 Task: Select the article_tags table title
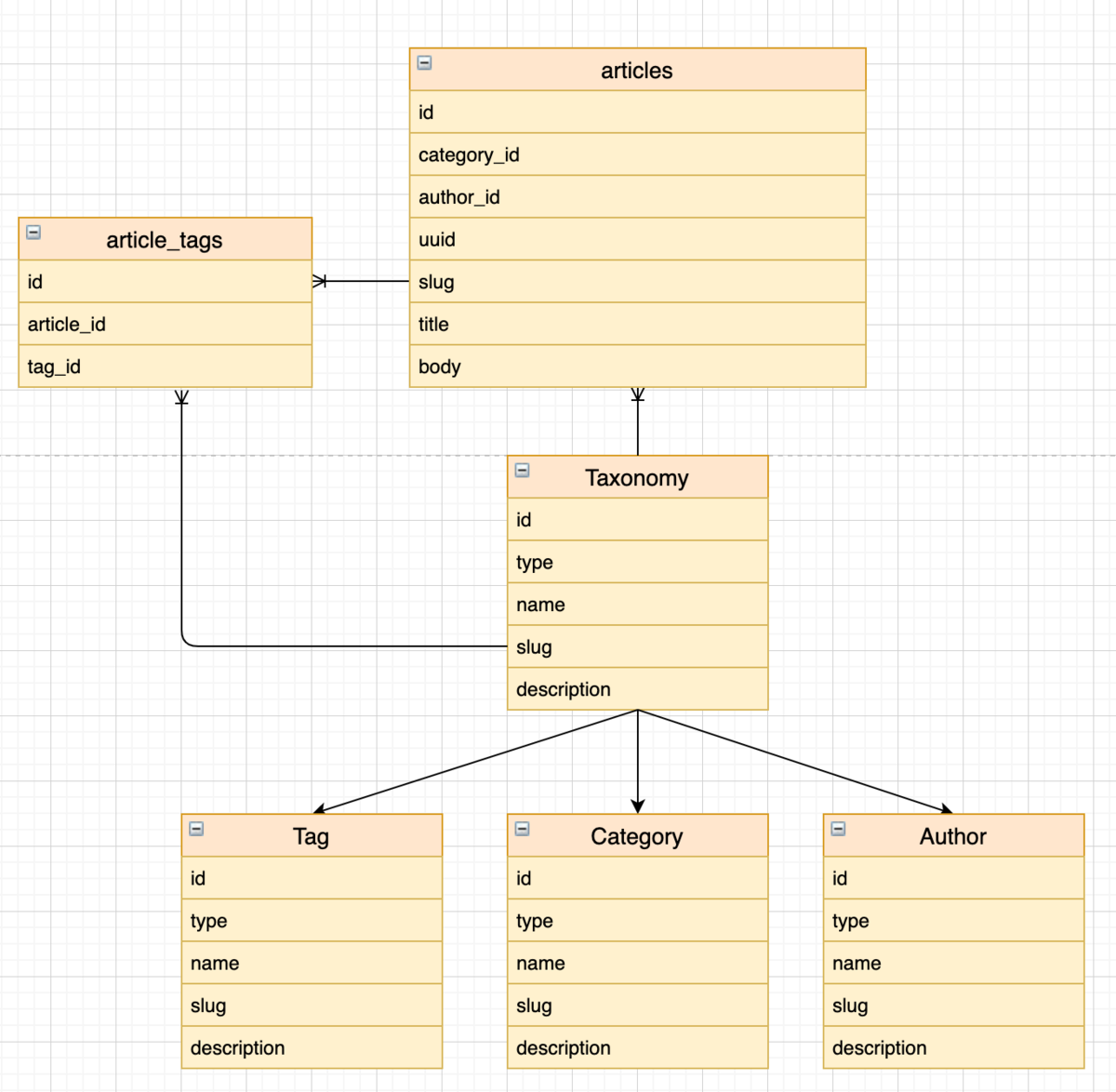(165, 240)
